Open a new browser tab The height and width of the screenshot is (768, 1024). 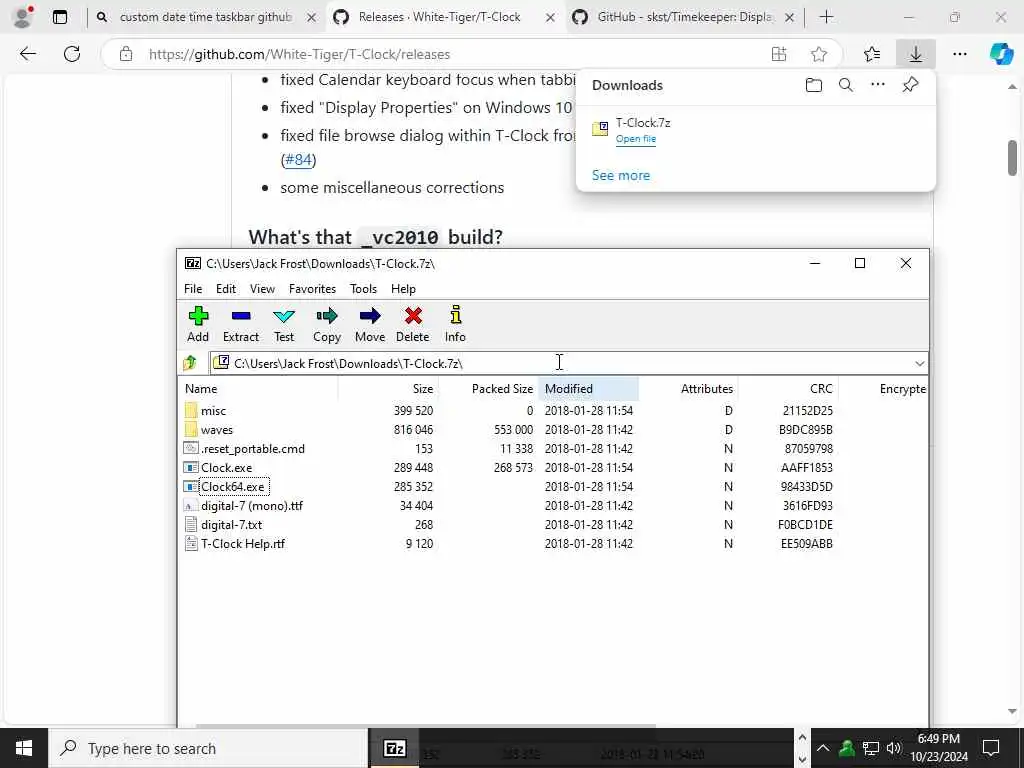pos(826,17)
